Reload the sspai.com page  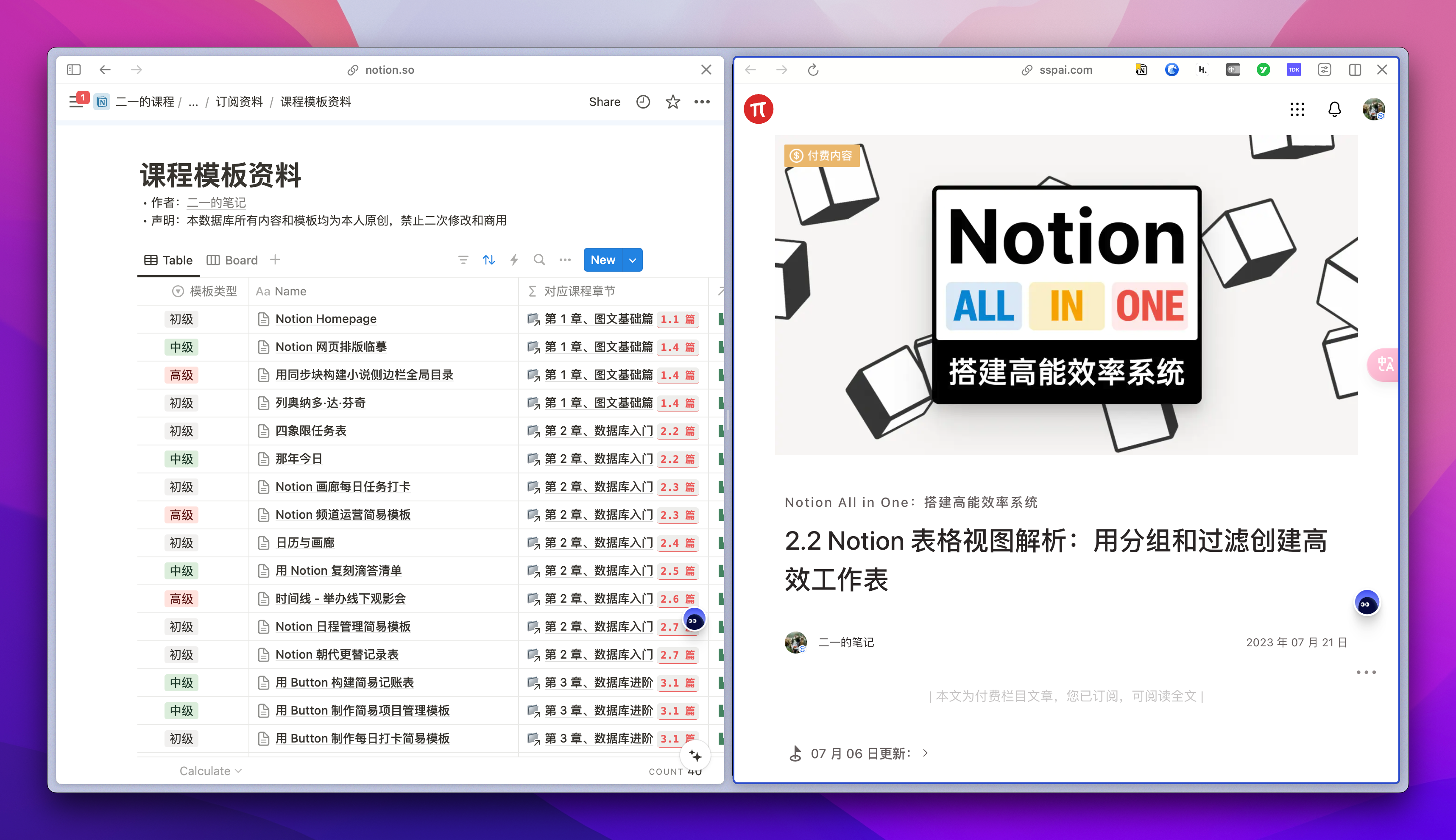[813, 70]
